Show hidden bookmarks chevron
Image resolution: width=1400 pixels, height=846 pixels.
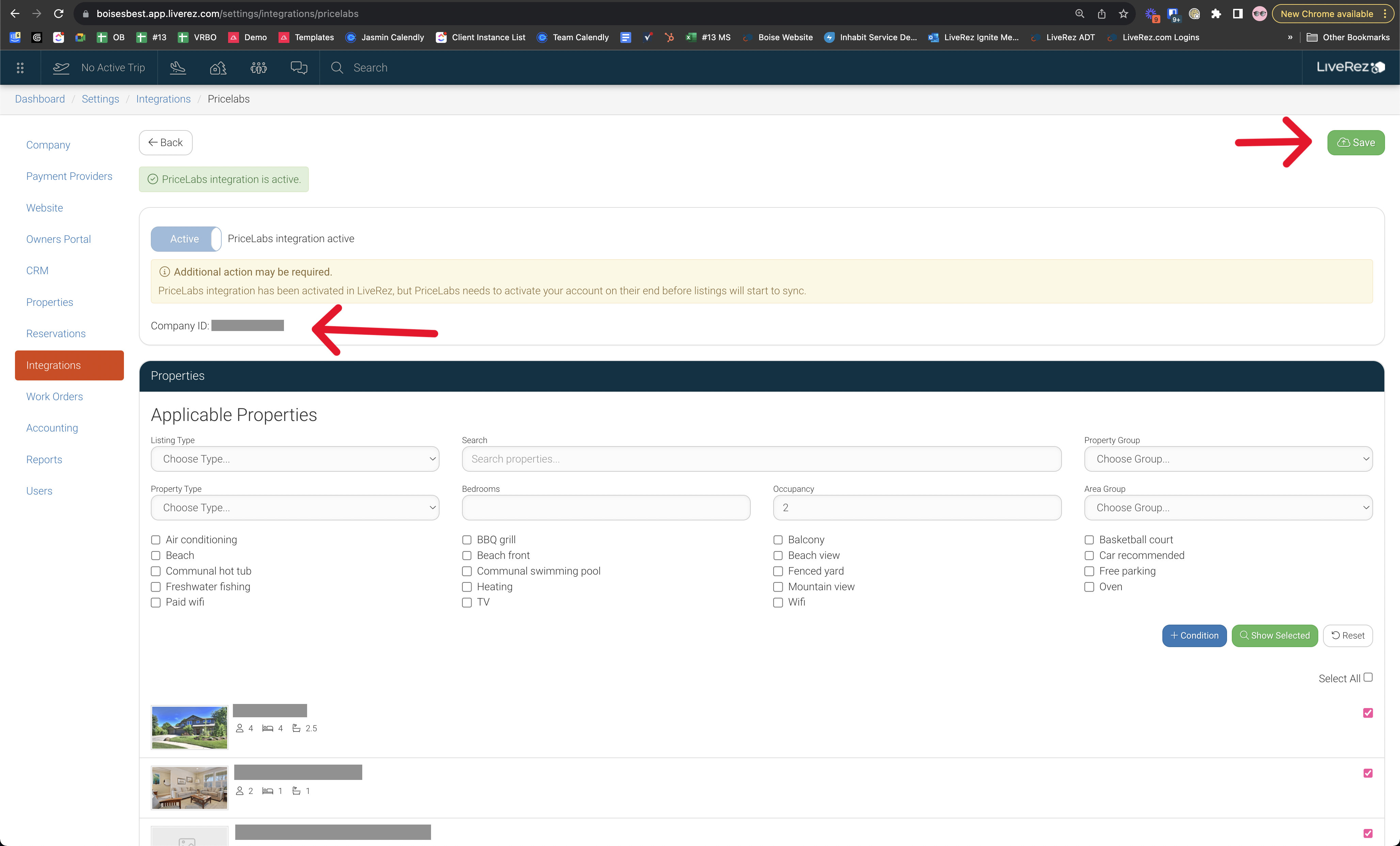(1290, 37)
